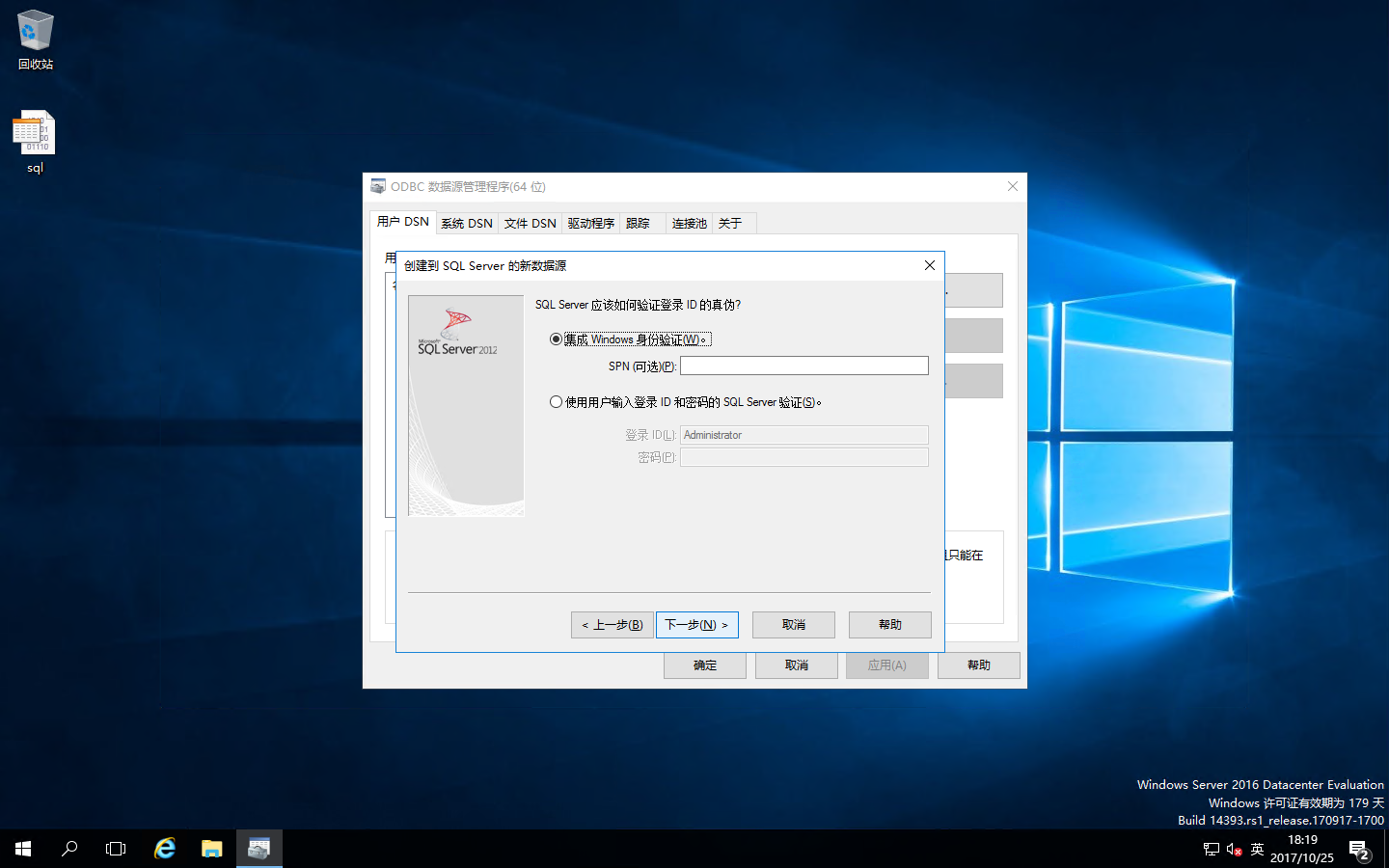The height and width of the screenshot is (868, 1389).
Task: Cancel the SQL Server data source wizard
Action: (794, 625)
